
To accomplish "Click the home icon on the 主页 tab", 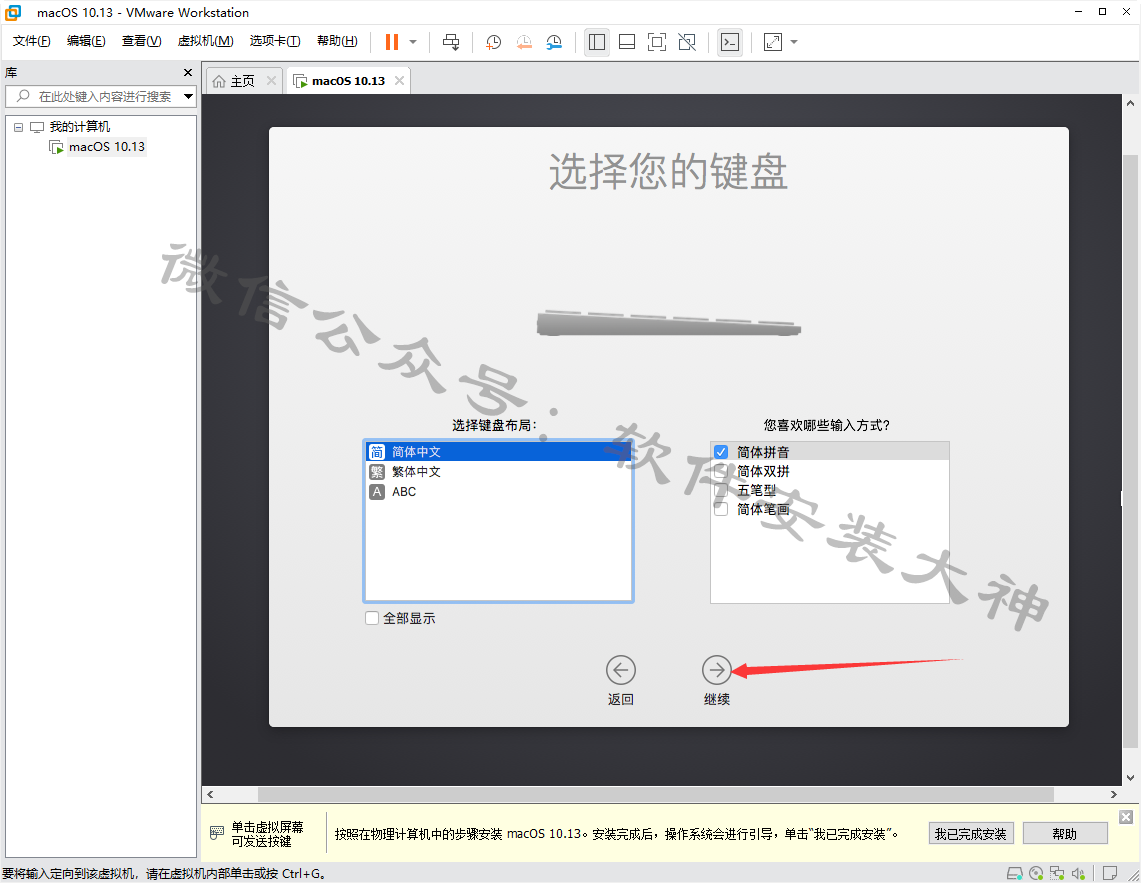I will tap(218, 82).
